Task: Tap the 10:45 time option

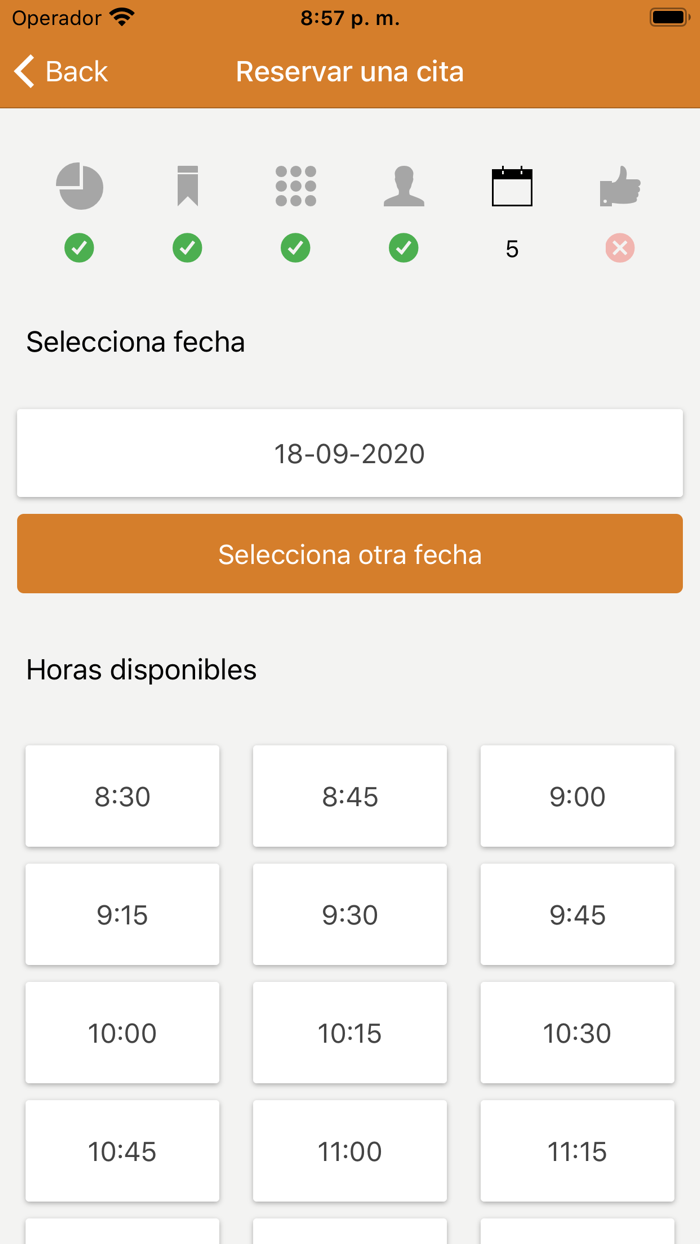Action: coord(122,1150)
